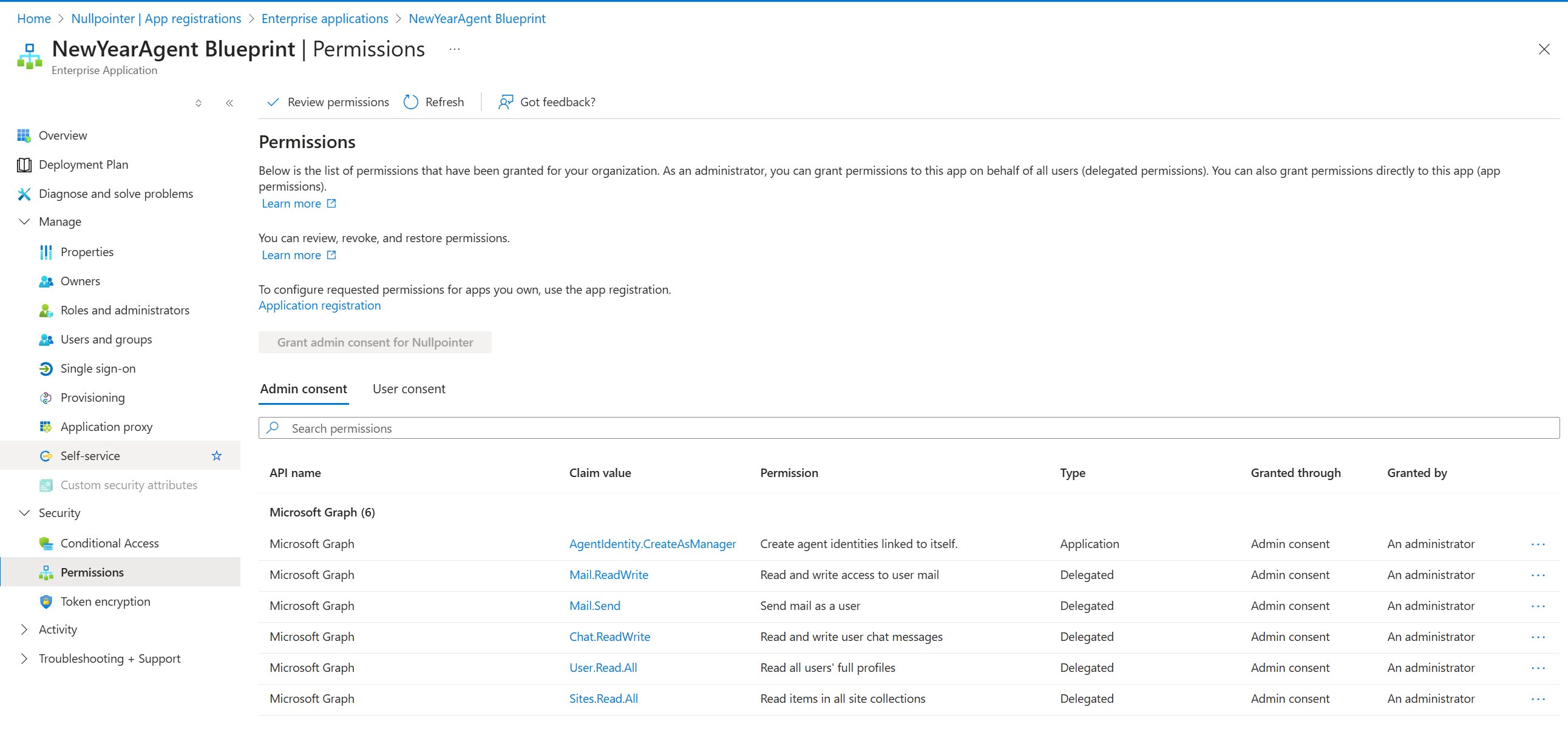
Task: Select the Admin consent tab
Action: 303,389
